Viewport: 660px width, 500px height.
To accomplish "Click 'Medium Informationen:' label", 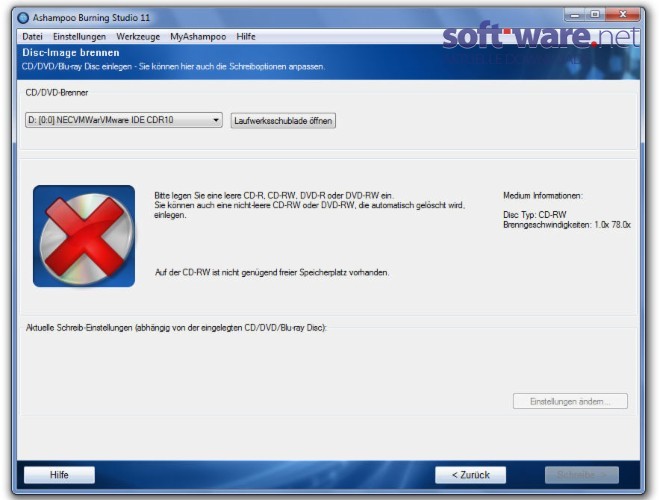I will [x=543, y=196].
